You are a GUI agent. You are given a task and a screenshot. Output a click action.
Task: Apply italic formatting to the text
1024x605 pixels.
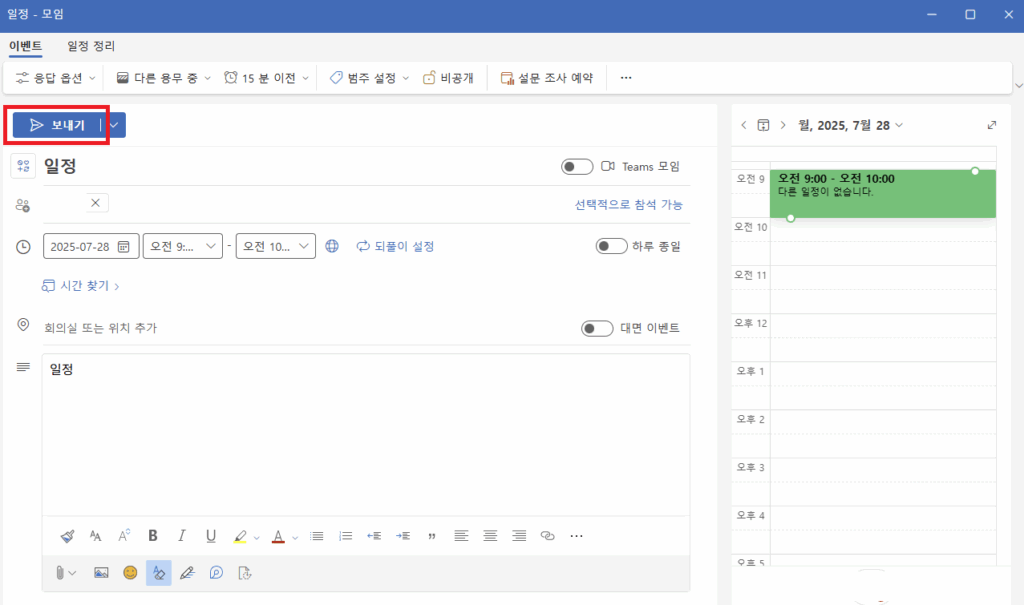(181, 536)
